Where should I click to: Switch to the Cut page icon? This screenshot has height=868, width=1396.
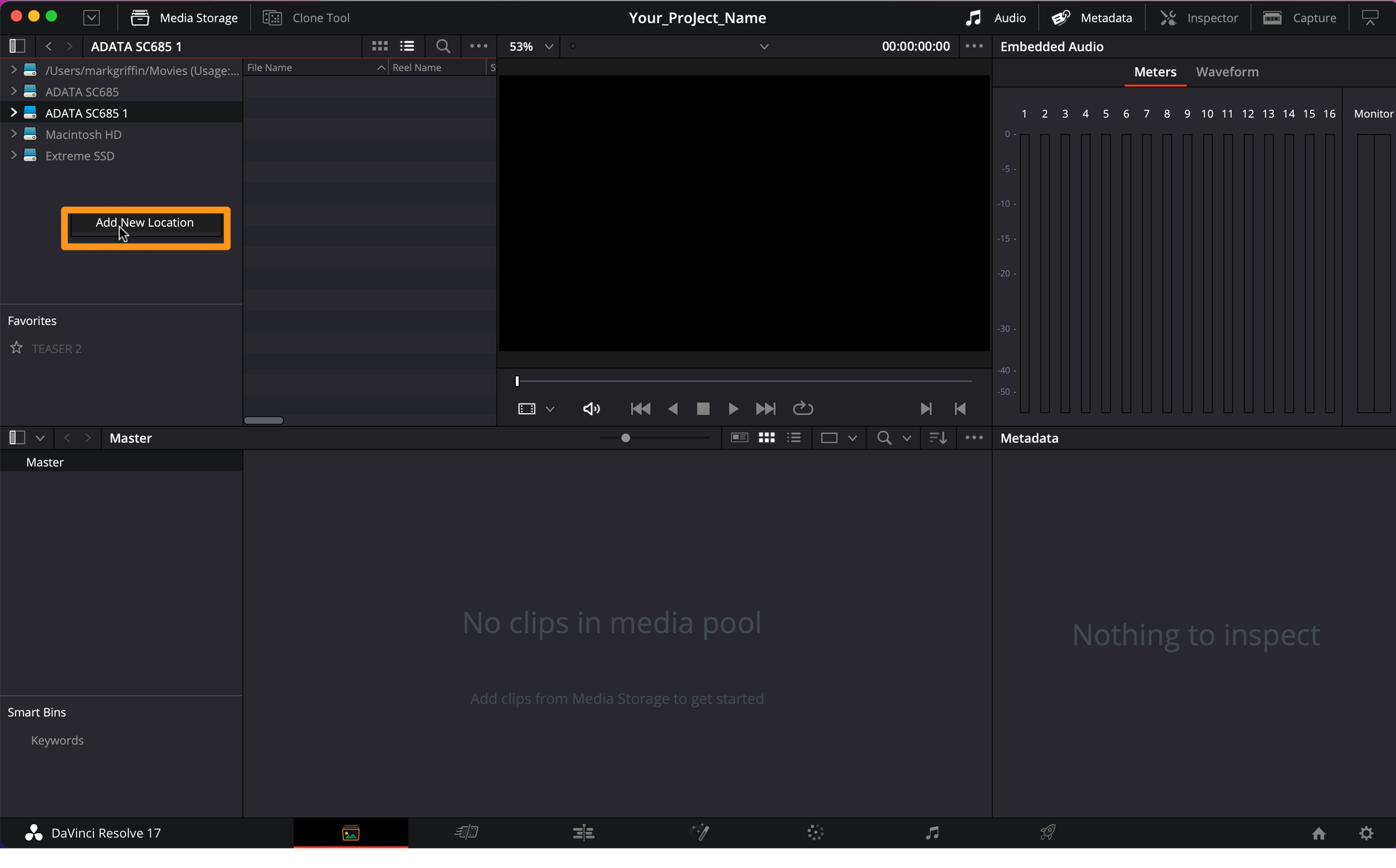pyautogui.click(x=466, y=832)
